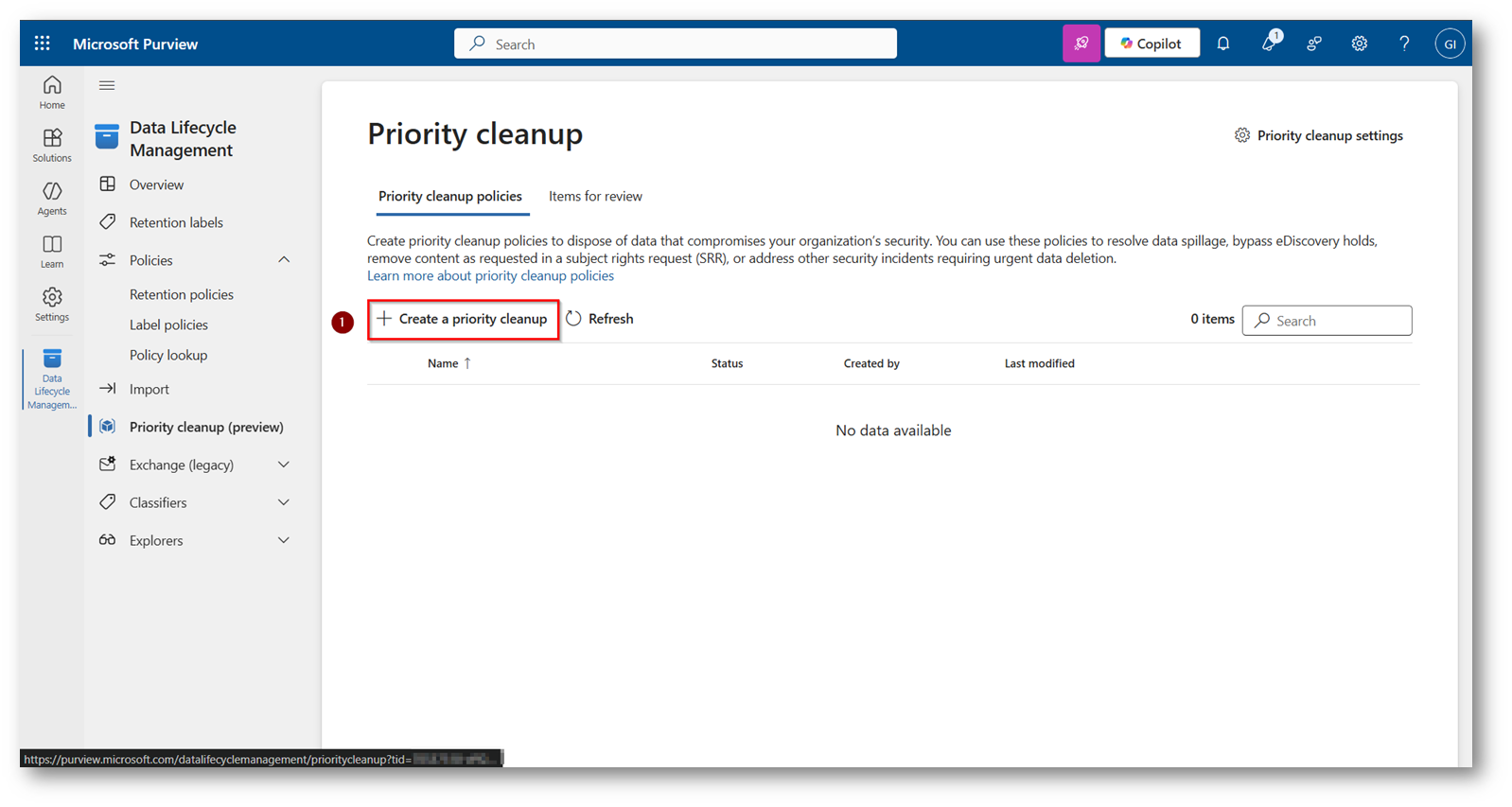
Task: Click Create a priority cleanup button
Action: click(464, 319)
